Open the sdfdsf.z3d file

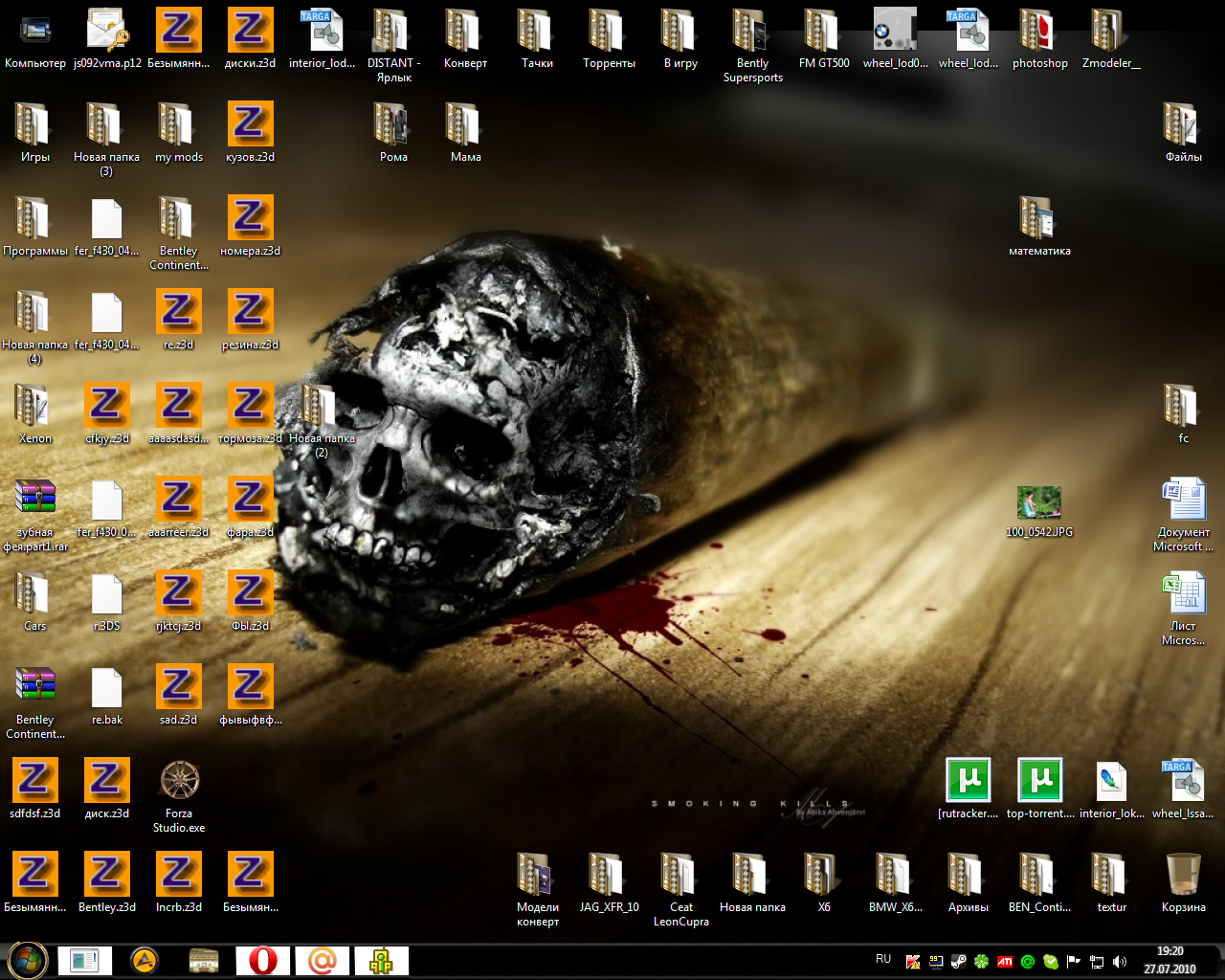pos(35,791)
